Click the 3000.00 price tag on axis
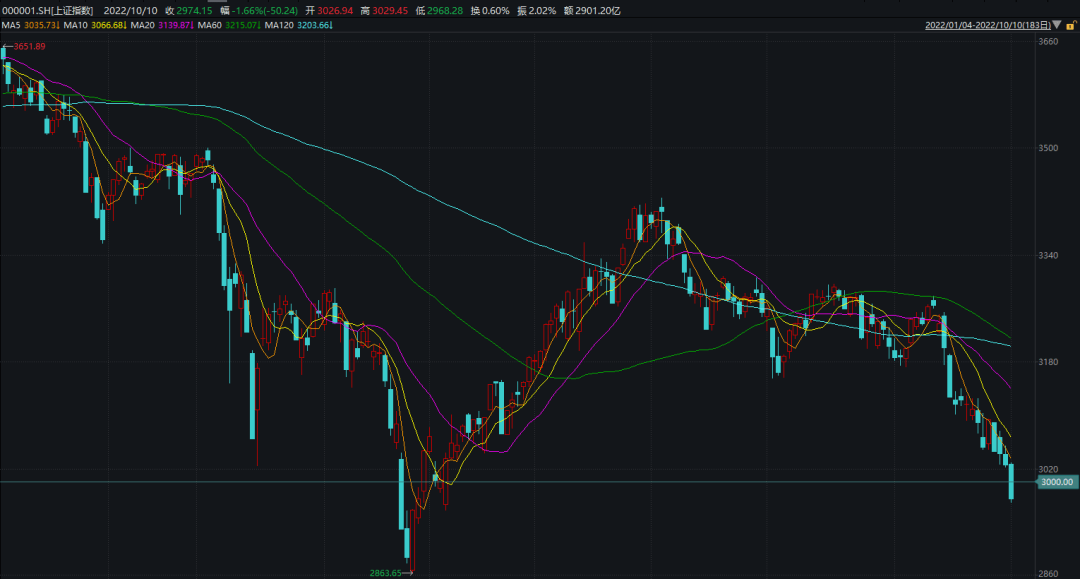 [x=1057, y=482]
